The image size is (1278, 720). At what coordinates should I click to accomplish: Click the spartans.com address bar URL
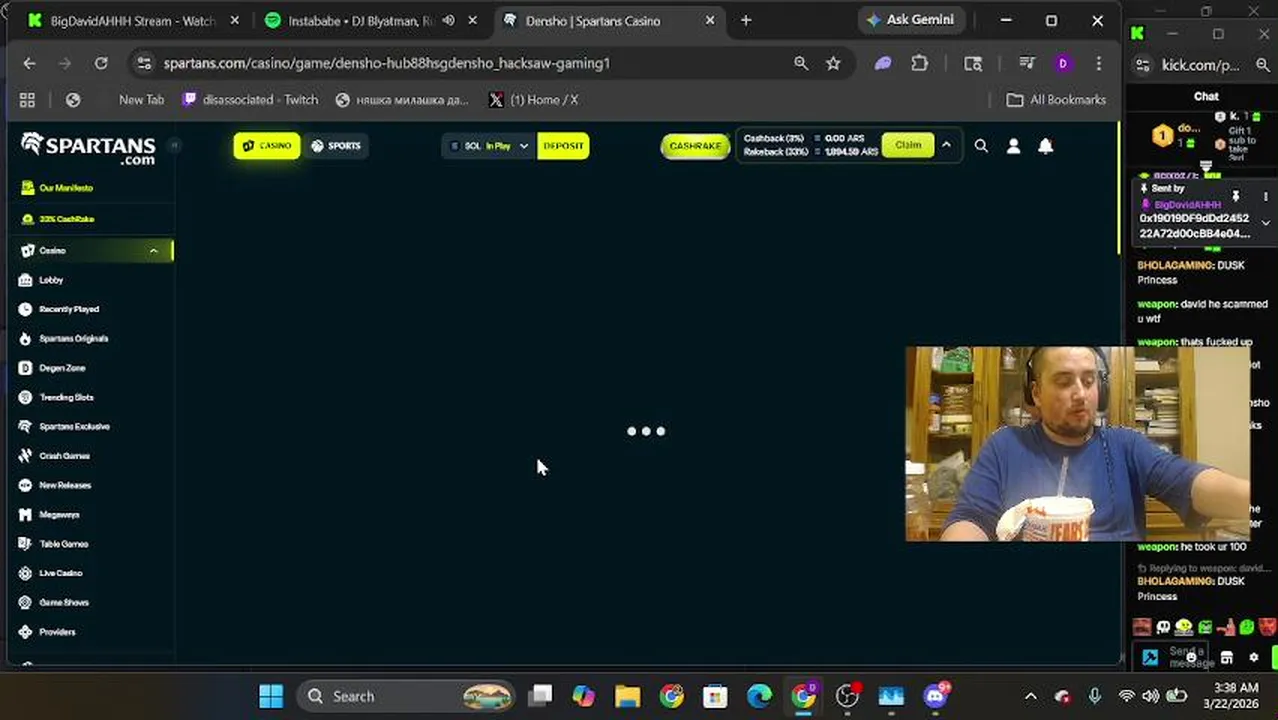click(x=386, y=63)
